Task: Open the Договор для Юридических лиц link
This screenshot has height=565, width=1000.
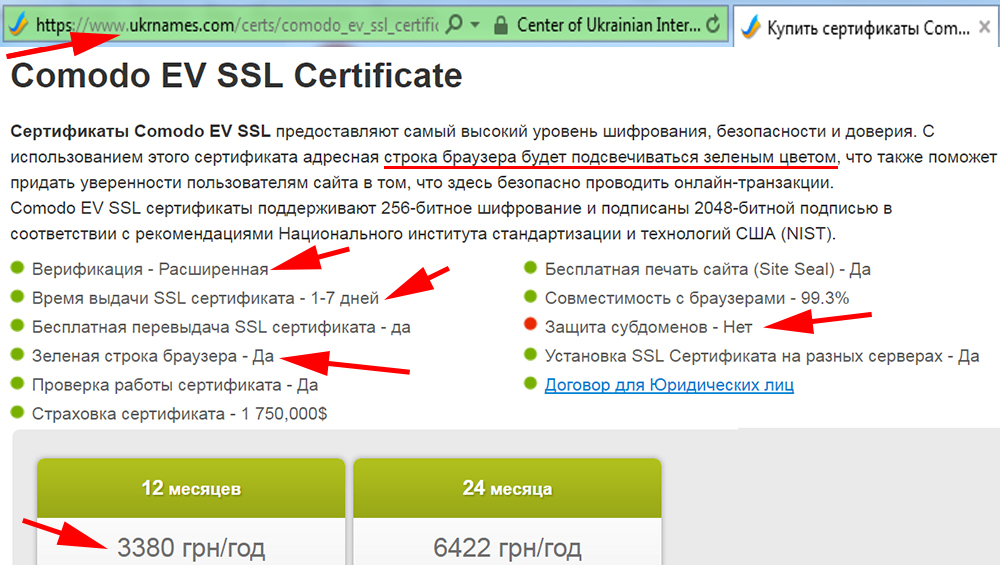Action: coord(669,384)
